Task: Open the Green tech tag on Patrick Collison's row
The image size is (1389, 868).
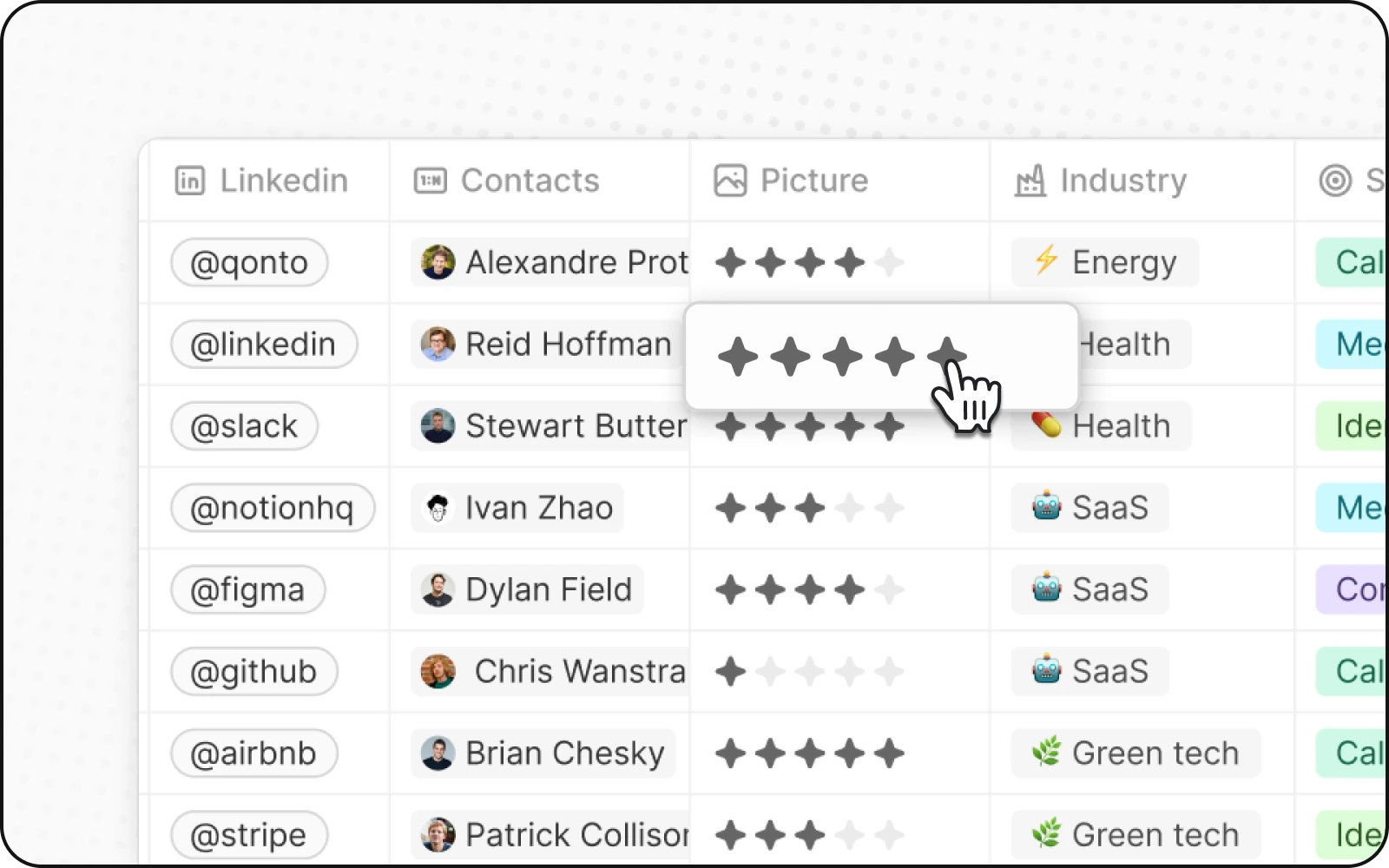Action: point(1136,834)
